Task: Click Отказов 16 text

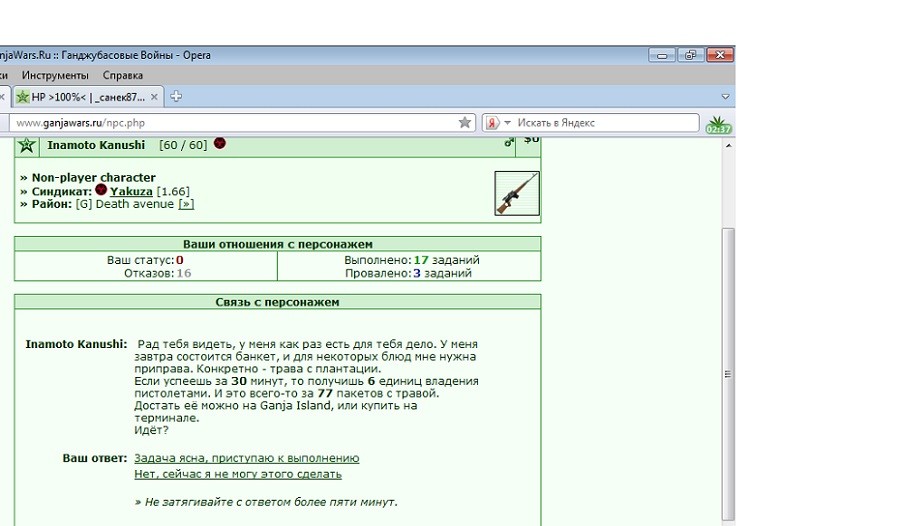Action: (157, 273)
